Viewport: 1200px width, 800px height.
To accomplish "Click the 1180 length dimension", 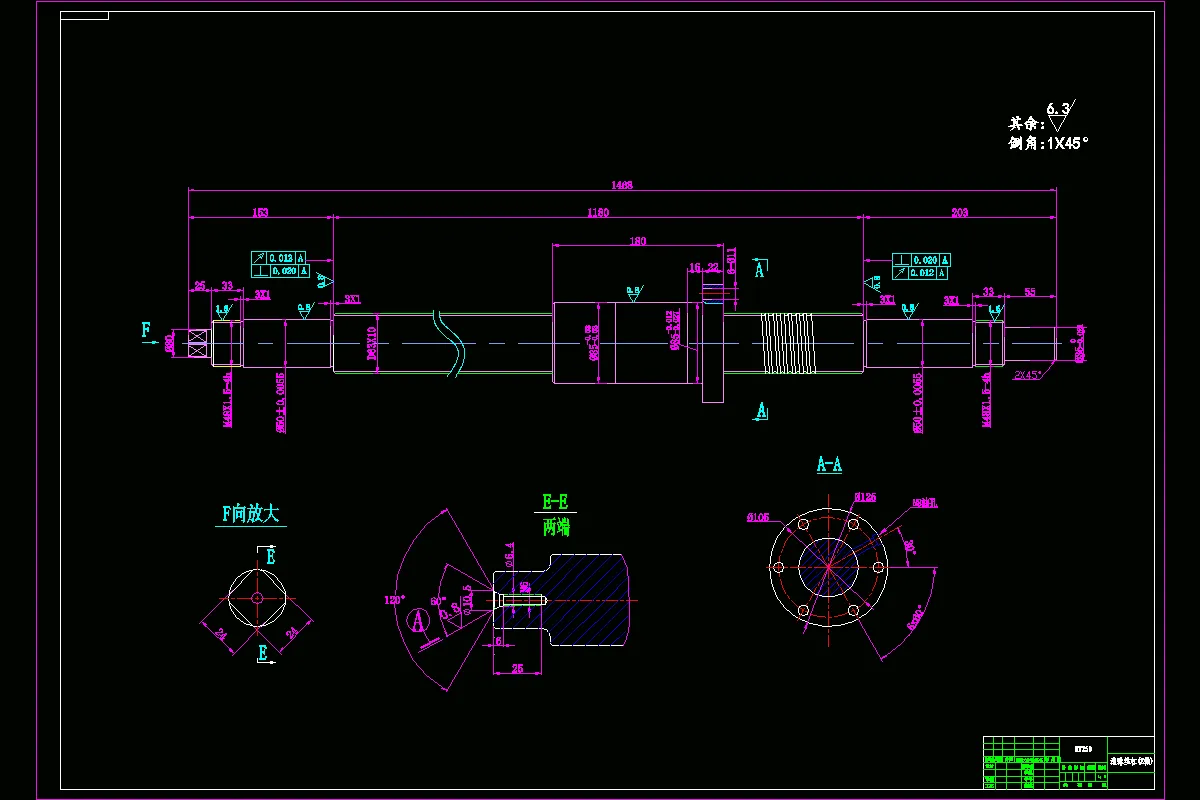I will point(598,212).
